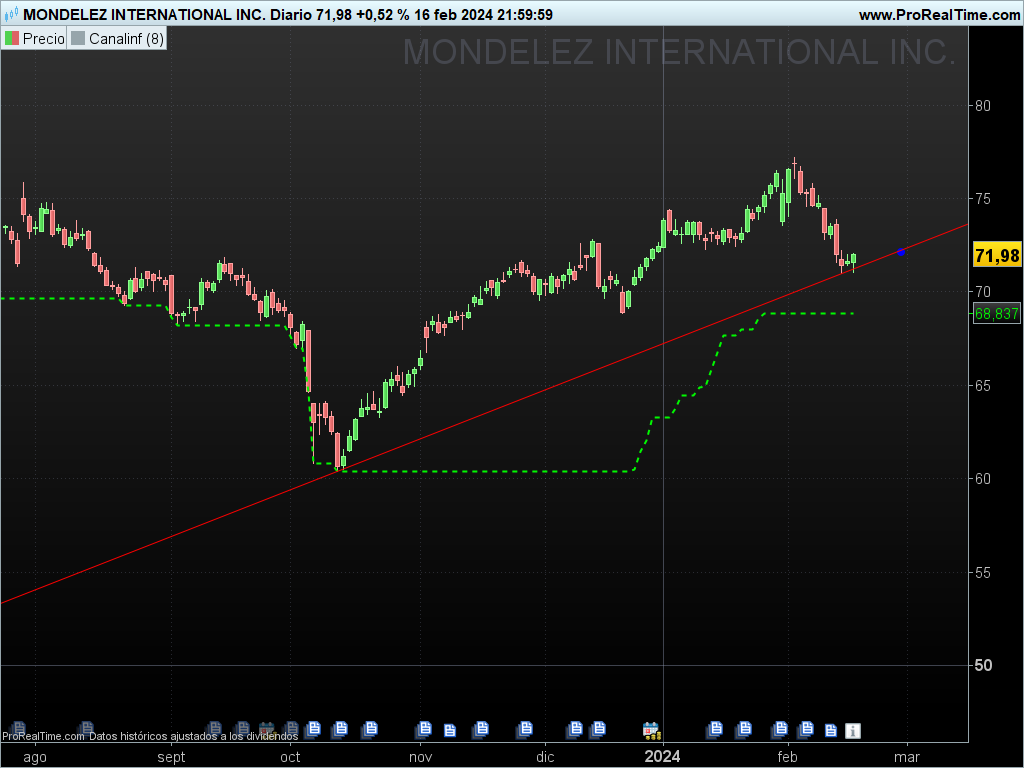Open the news document icon nearest the dic label
Image resolution: width=1024 pixels, height=768 pixels.
pyautogui.click(x=524, y=728)
